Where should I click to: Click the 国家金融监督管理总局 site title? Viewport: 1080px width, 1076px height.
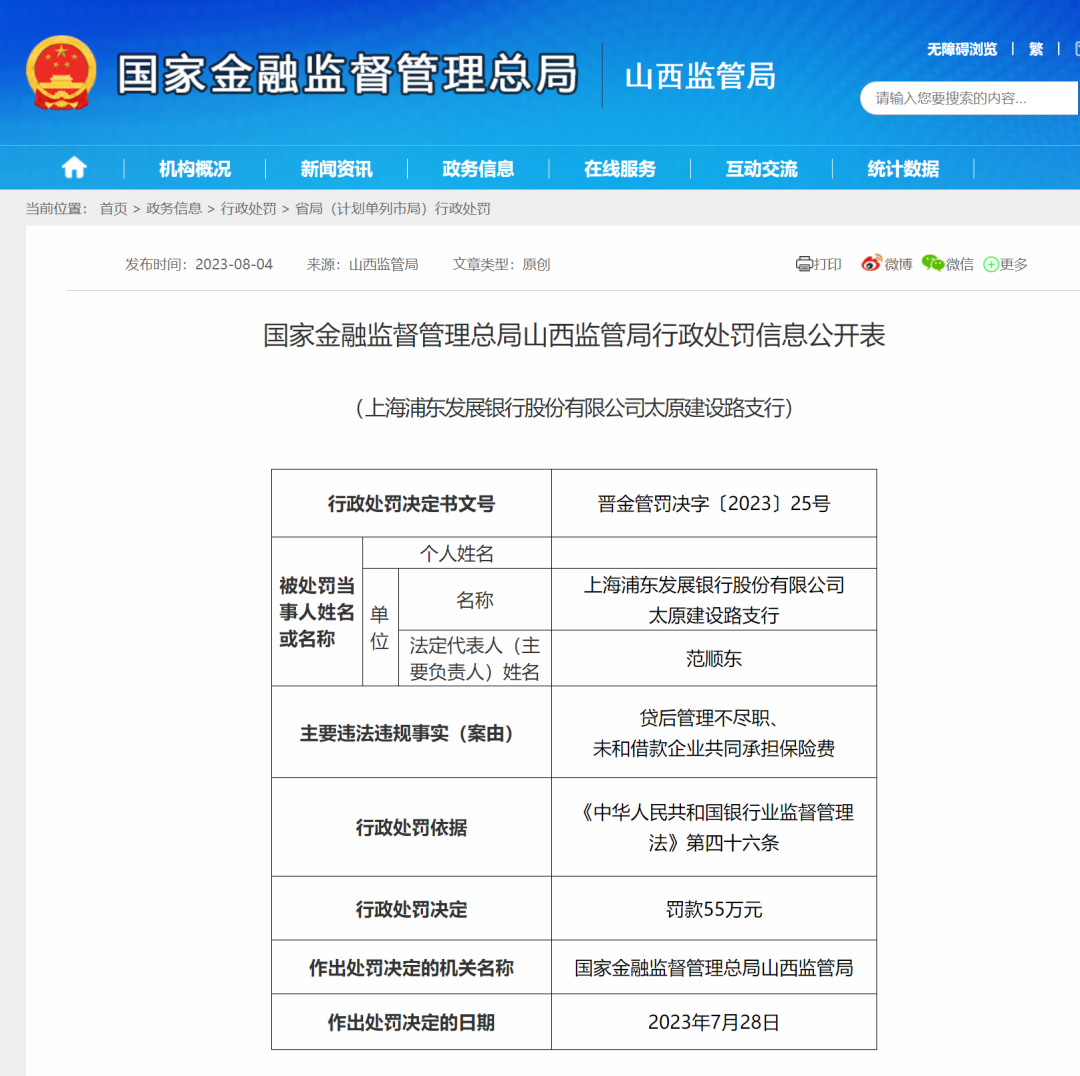click(347, 74)
